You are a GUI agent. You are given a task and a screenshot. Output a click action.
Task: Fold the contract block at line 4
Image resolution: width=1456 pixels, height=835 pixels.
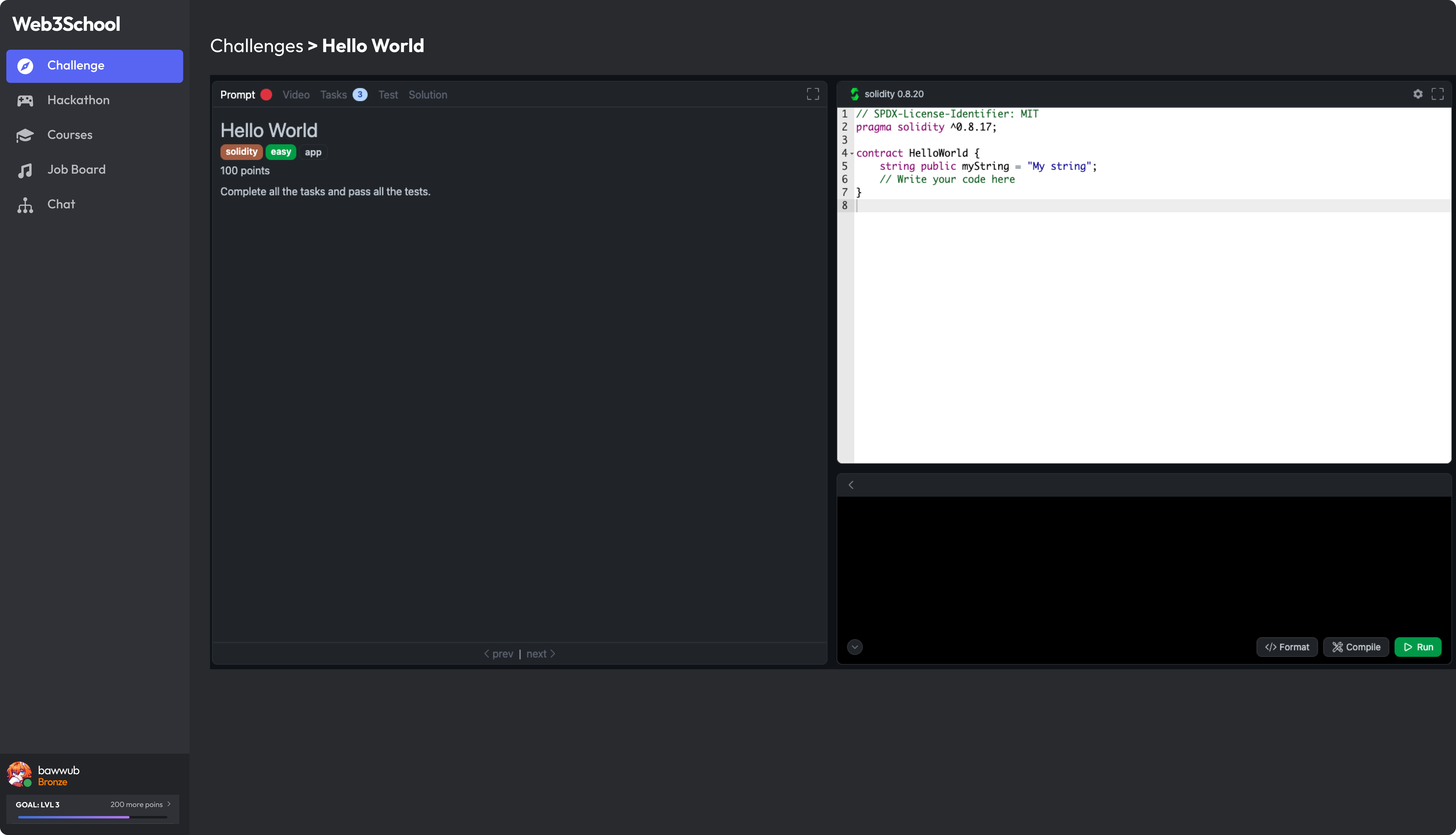click(852, 154)
